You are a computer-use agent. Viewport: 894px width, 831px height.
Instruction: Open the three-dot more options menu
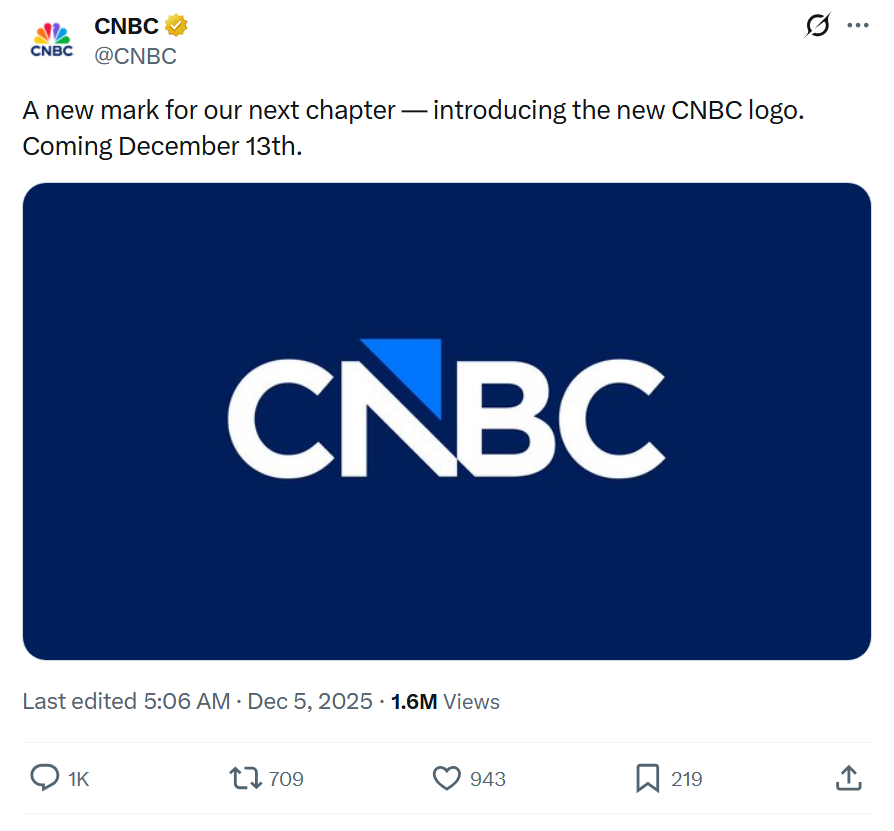[x=858, y=26]
